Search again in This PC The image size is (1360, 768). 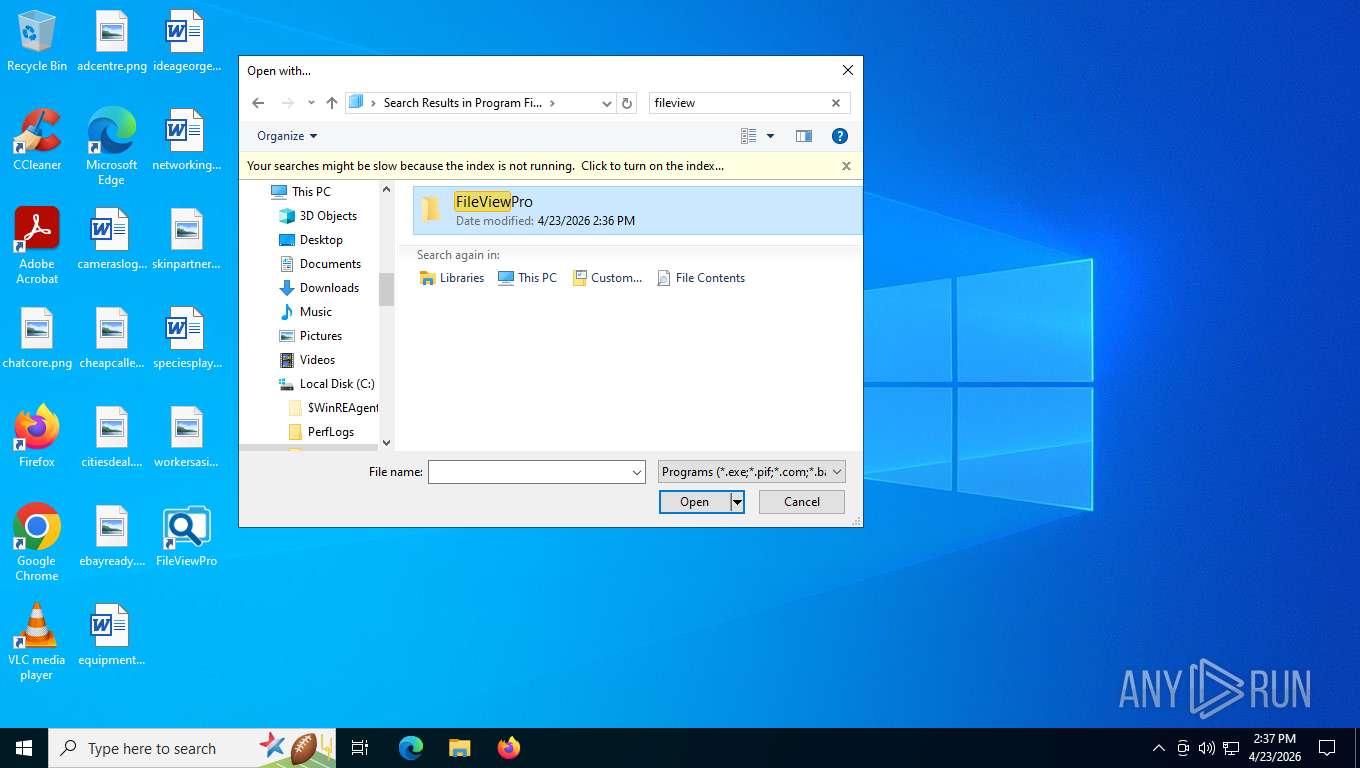[x=527, y=278]
